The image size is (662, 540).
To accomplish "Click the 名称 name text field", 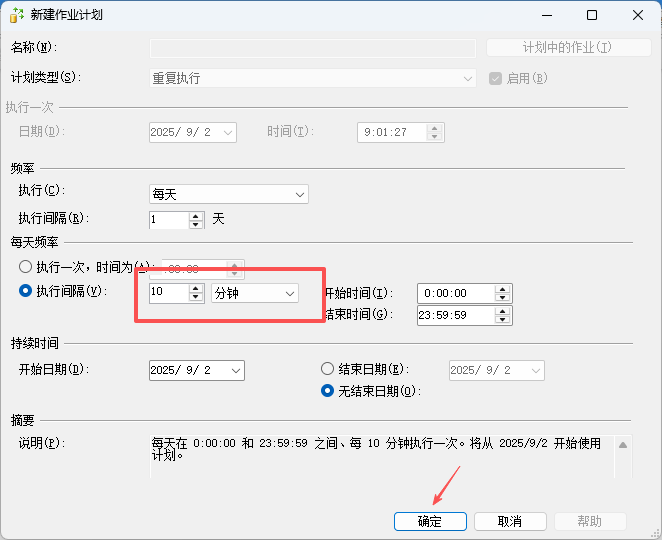I will tap(313, 48).
